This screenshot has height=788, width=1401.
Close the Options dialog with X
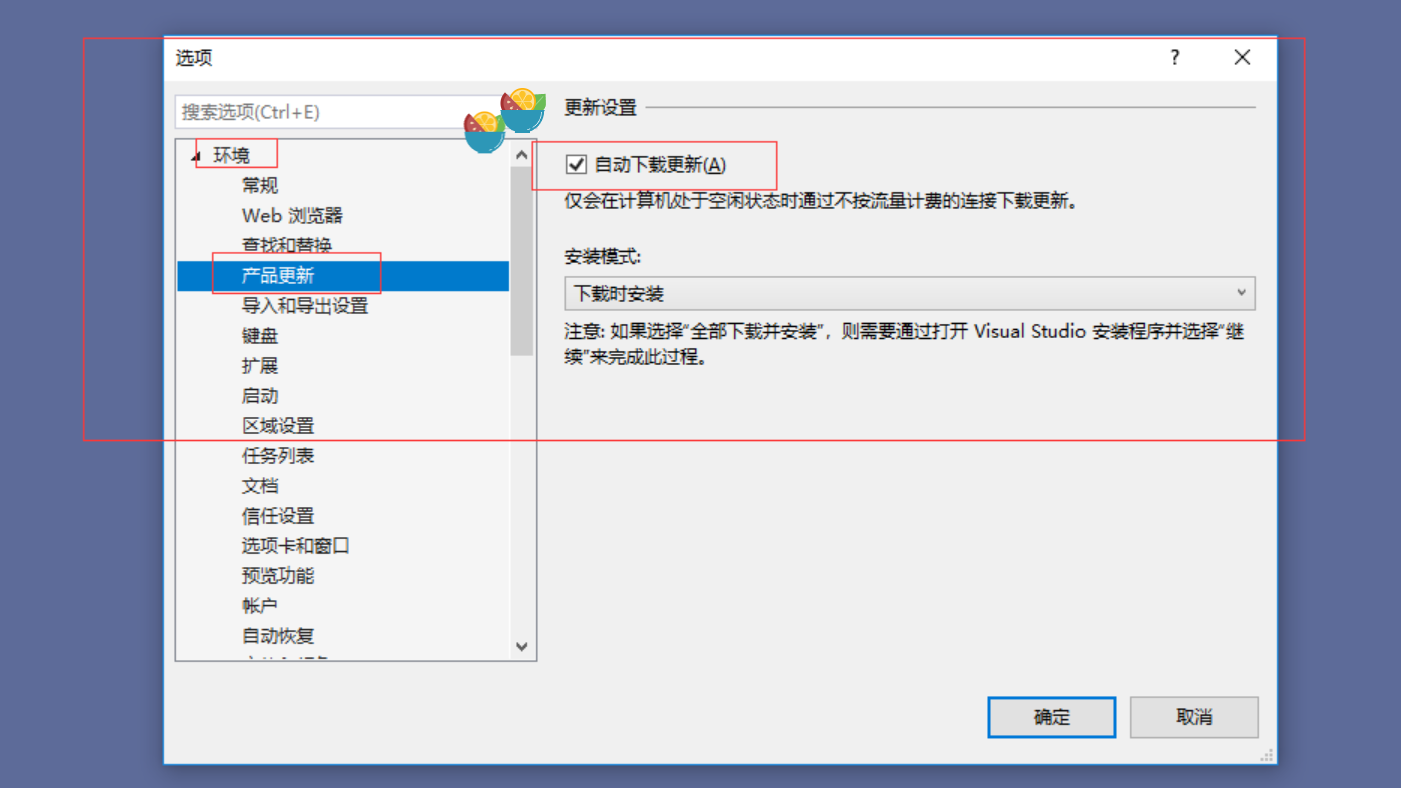pyautogui.click(x=1242, y=58)
